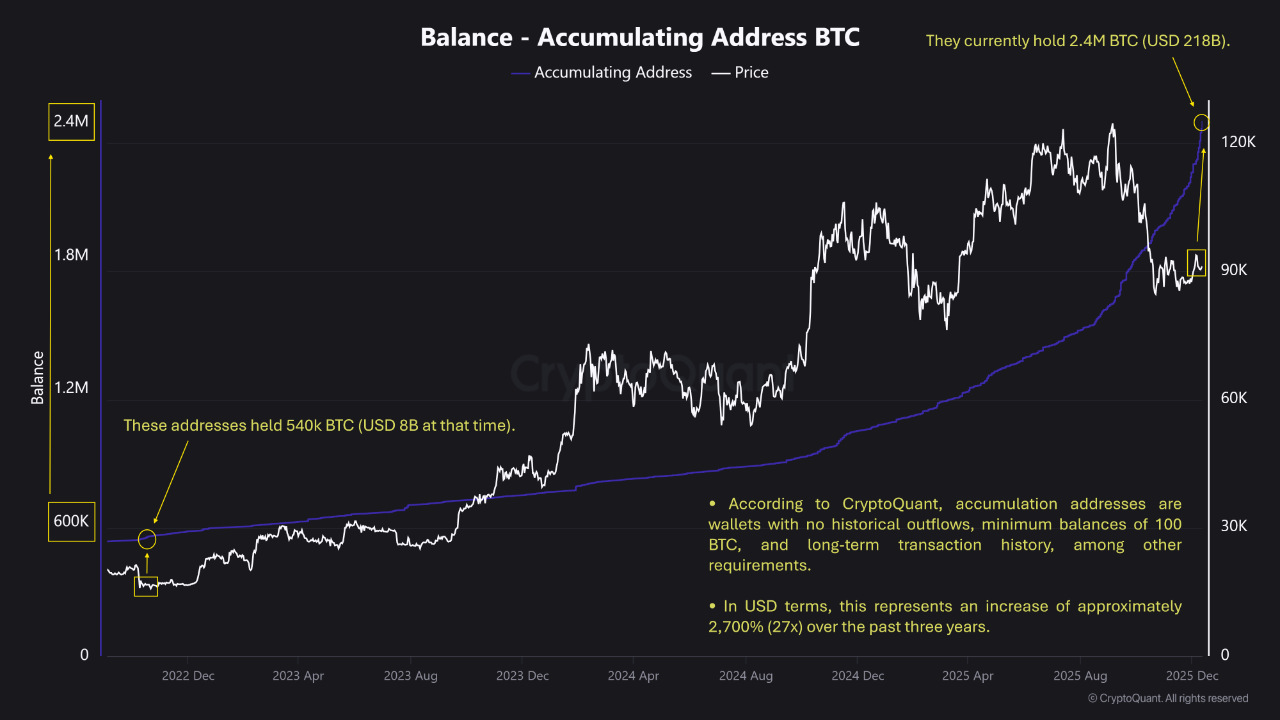
Task: Click the 120K price axis label
Action: click(1238, 142)
